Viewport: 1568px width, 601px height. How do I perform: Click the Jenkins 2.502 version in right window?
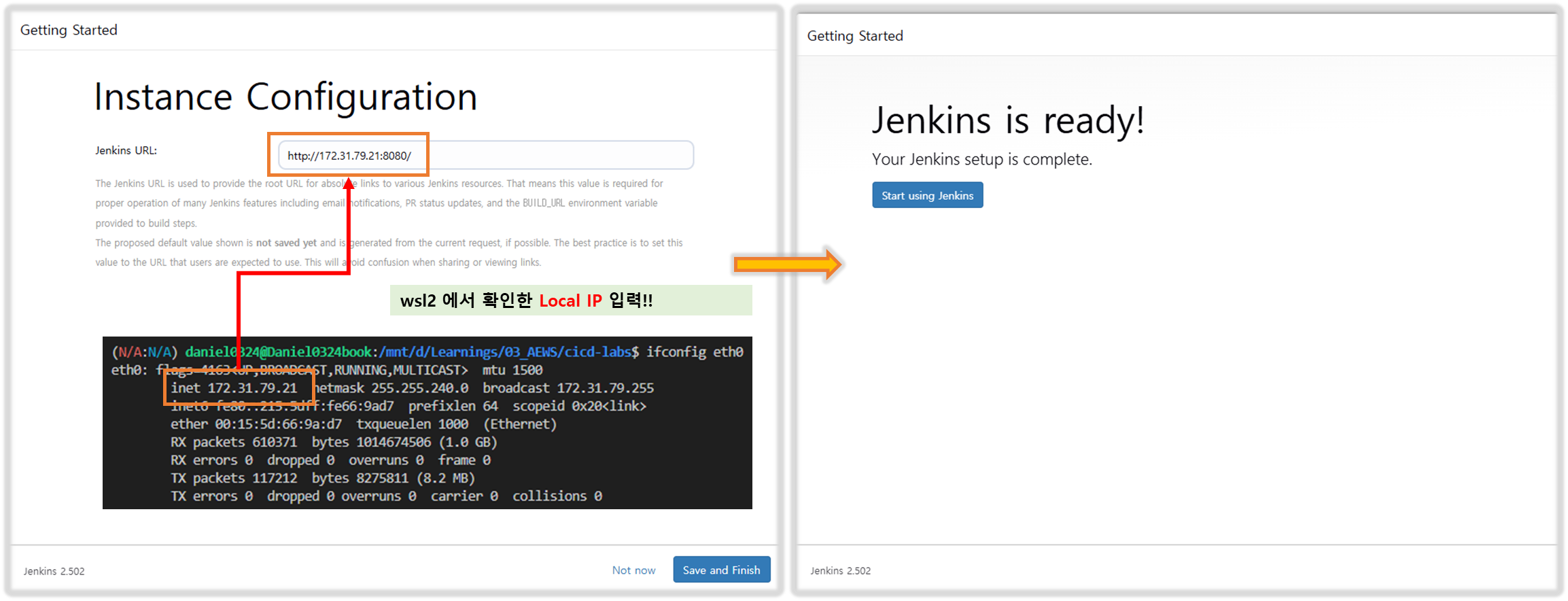(840, 570)
